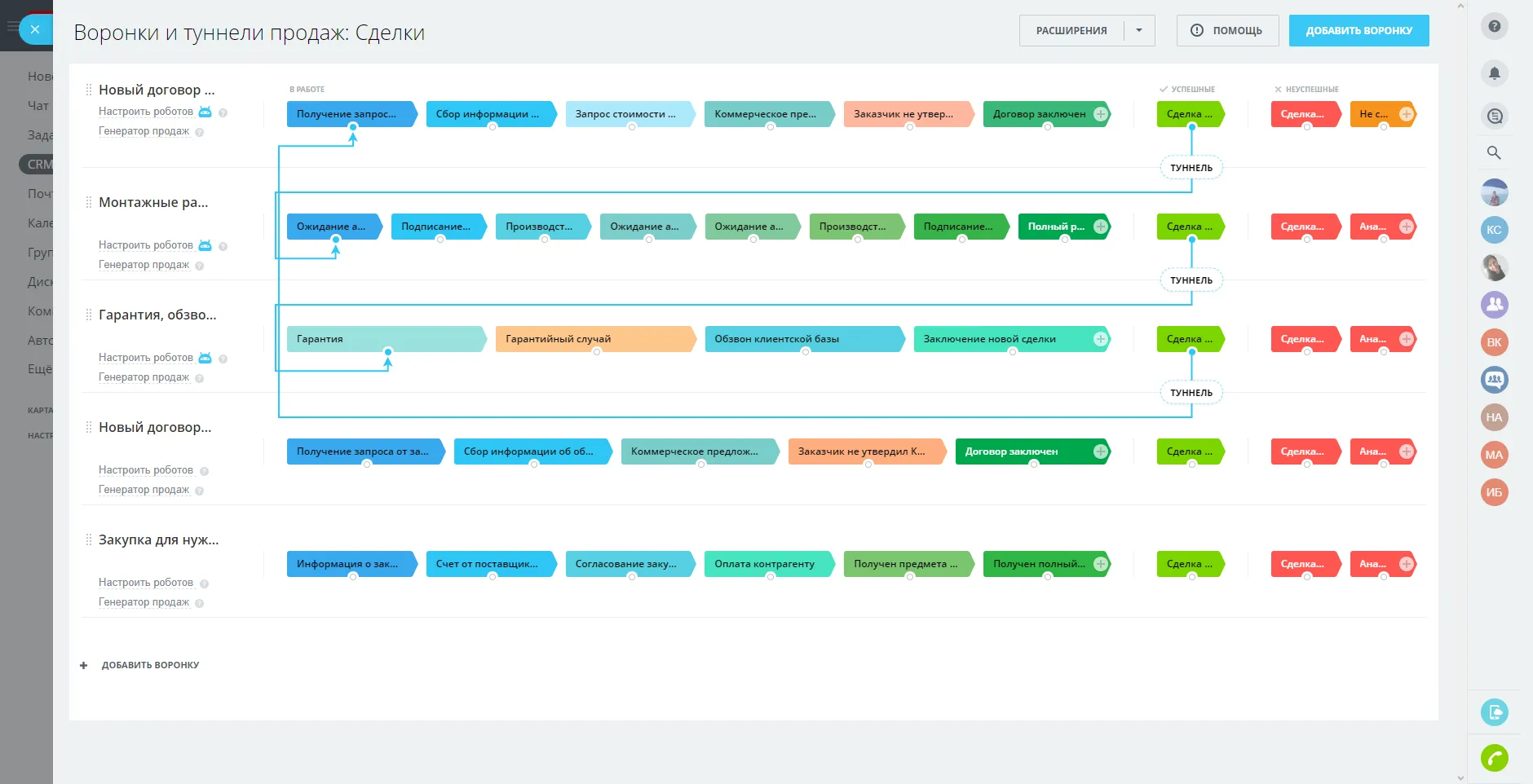Screen dimensions: 1533x784
Task: Click plus icon on Полный р... stage
Action: 1100,227
